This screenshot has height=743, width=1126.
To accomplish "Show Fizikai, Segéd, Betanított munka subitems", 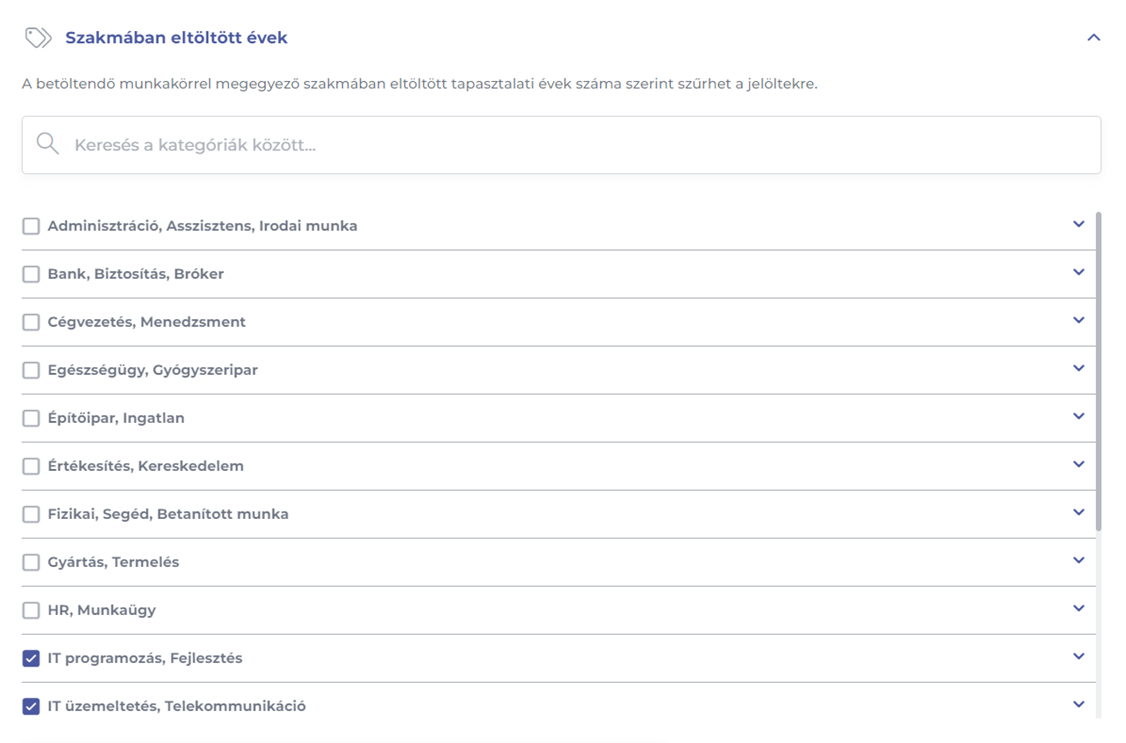I will pyautogui.click(x=1078, y=513).
